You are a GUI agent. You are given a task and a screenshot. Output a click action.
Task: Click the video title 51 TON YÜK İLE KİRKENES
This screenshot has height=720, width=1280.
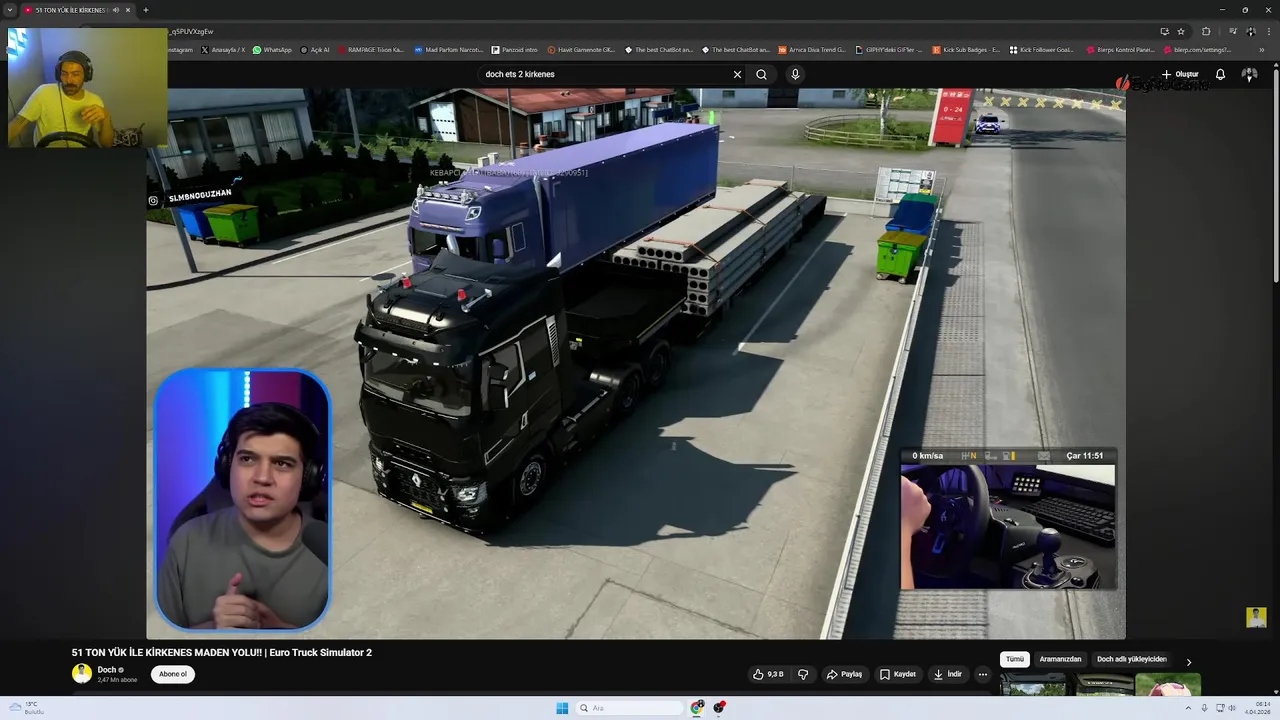click(x=221, y=652)
